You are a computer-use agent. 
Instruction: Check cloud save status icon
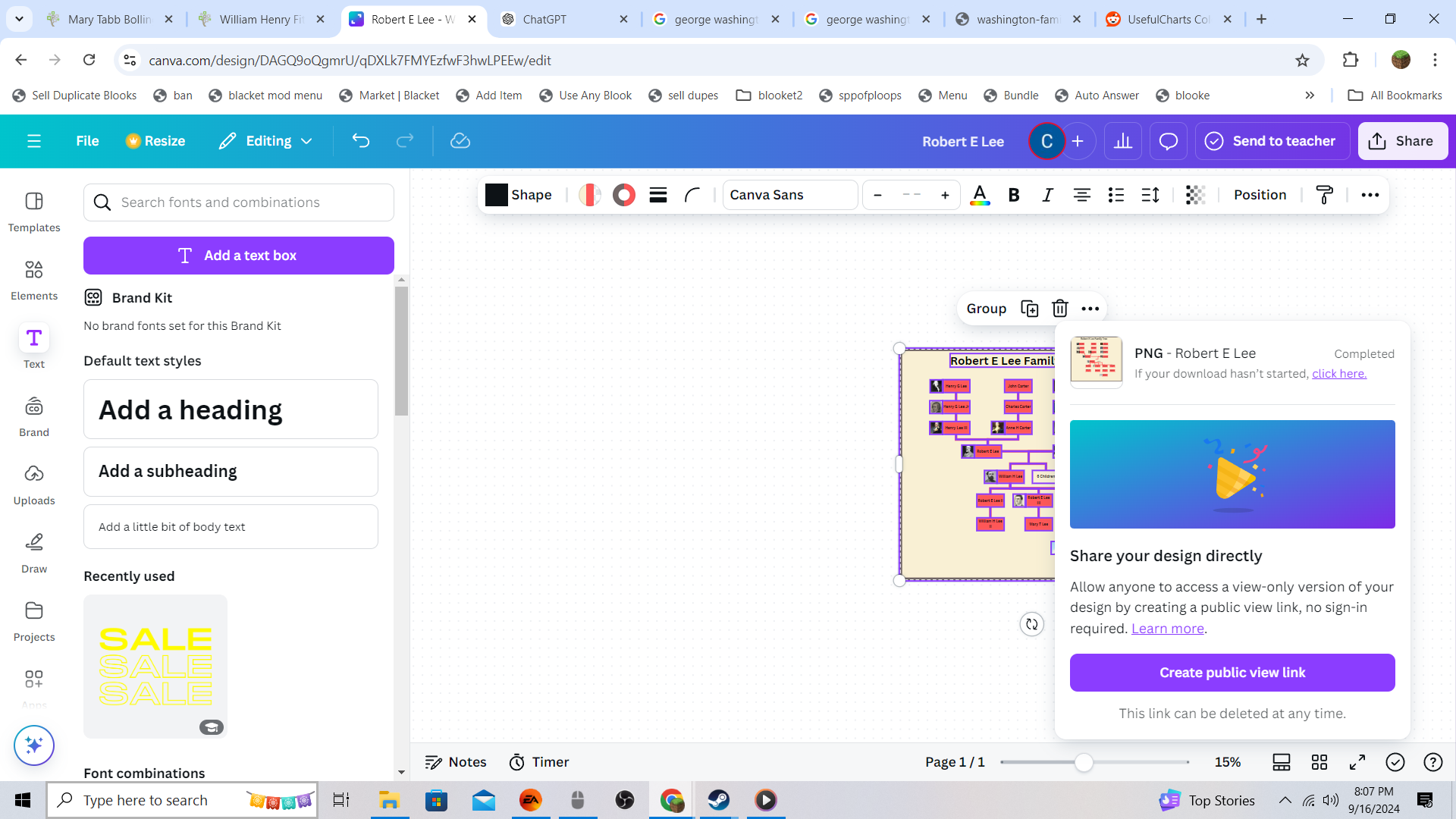coord(460,141)
